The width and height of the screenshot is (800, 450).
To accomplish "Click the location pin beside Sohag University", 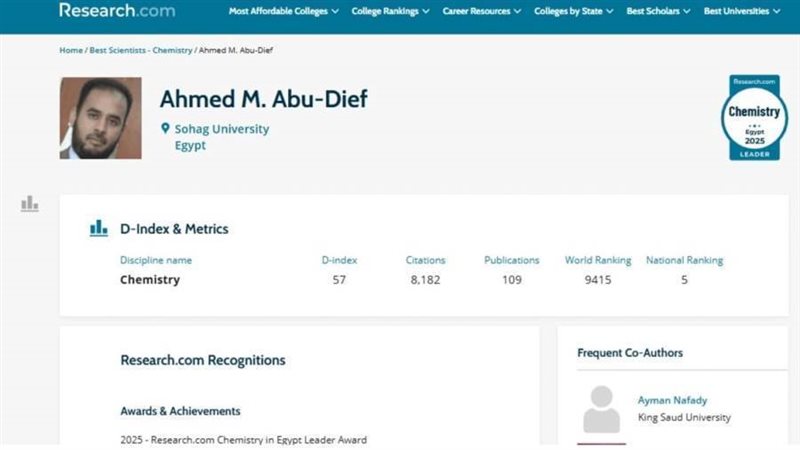I will coord(166,129).
